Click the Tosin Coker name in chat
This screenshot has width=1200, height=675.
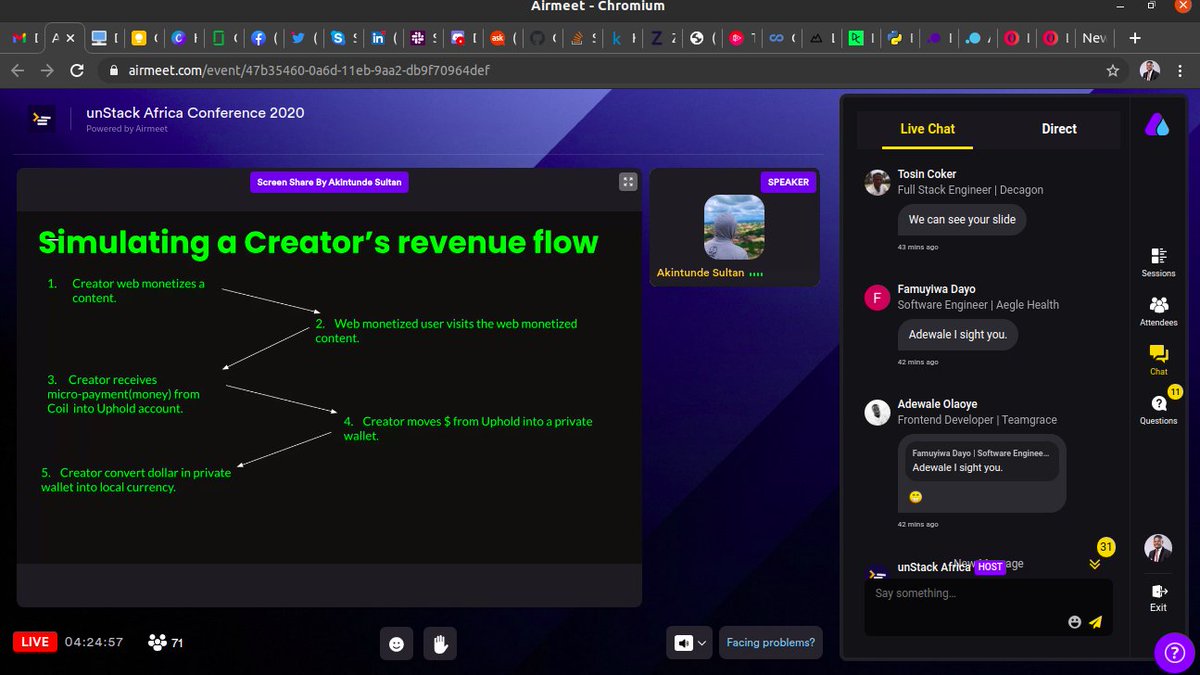(x=927, y=174)
